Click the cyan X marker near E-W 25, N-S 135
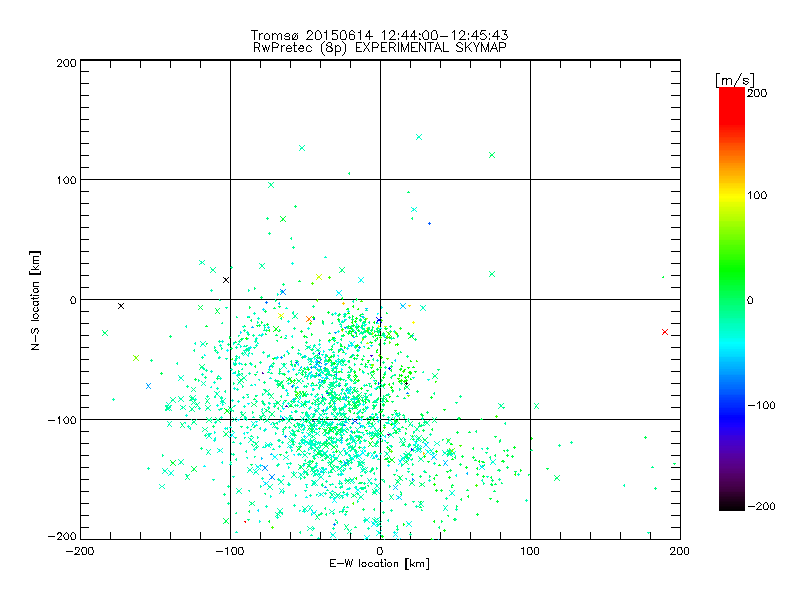Viewport: 800px width, 600px height. coord(419,137)
